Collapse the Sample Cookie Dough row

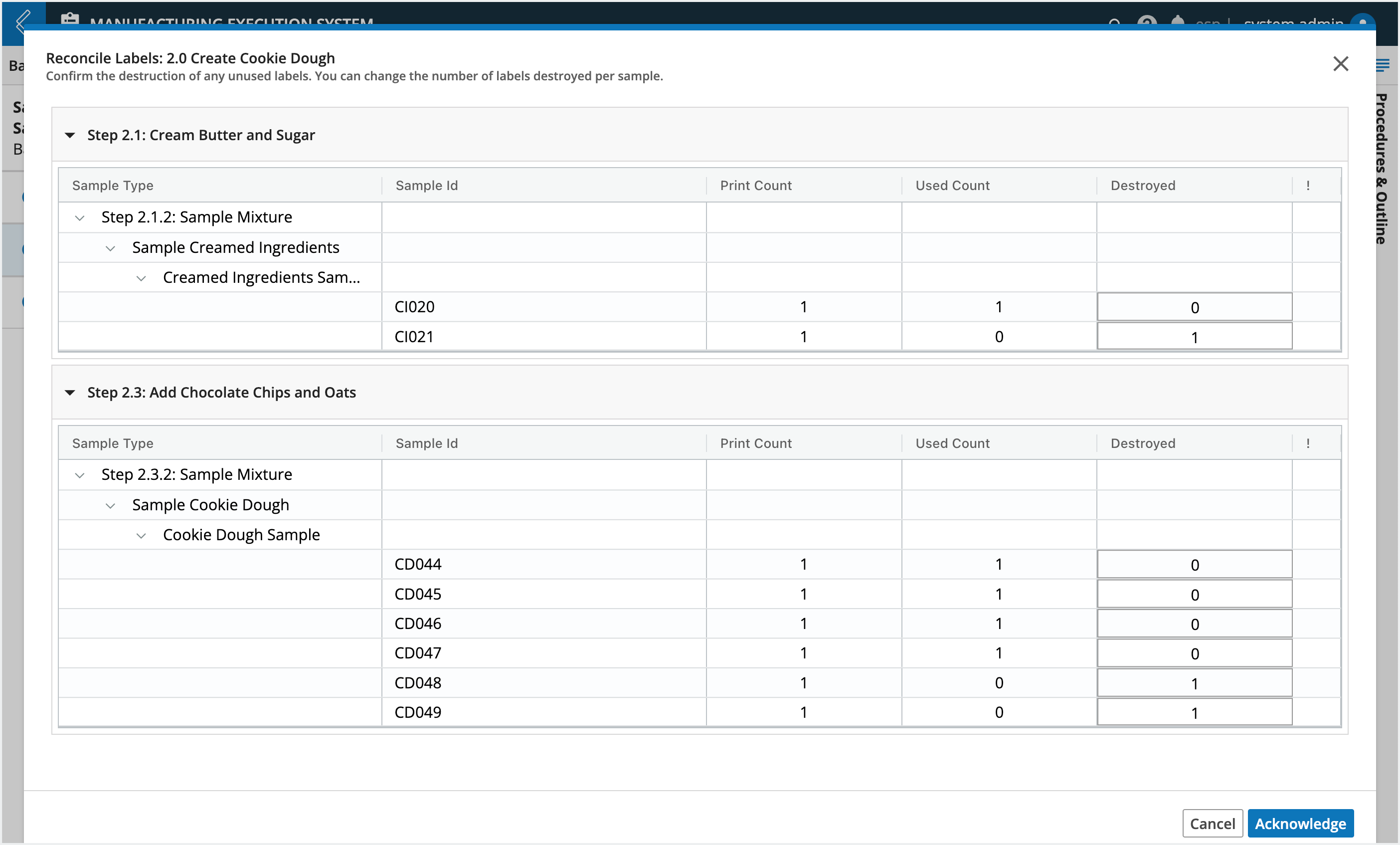point(110,506)
